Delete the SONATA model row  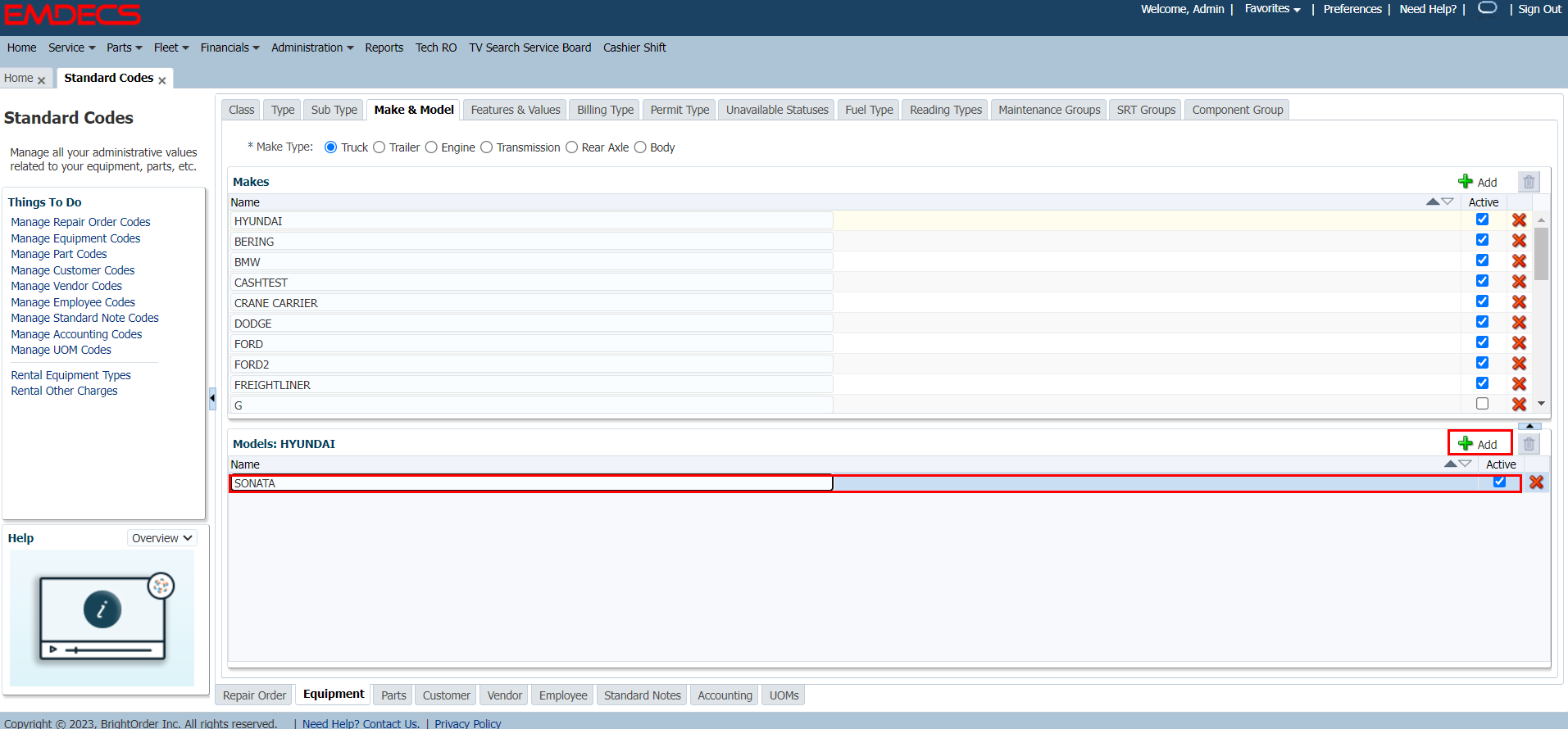tap(1537, 482)
